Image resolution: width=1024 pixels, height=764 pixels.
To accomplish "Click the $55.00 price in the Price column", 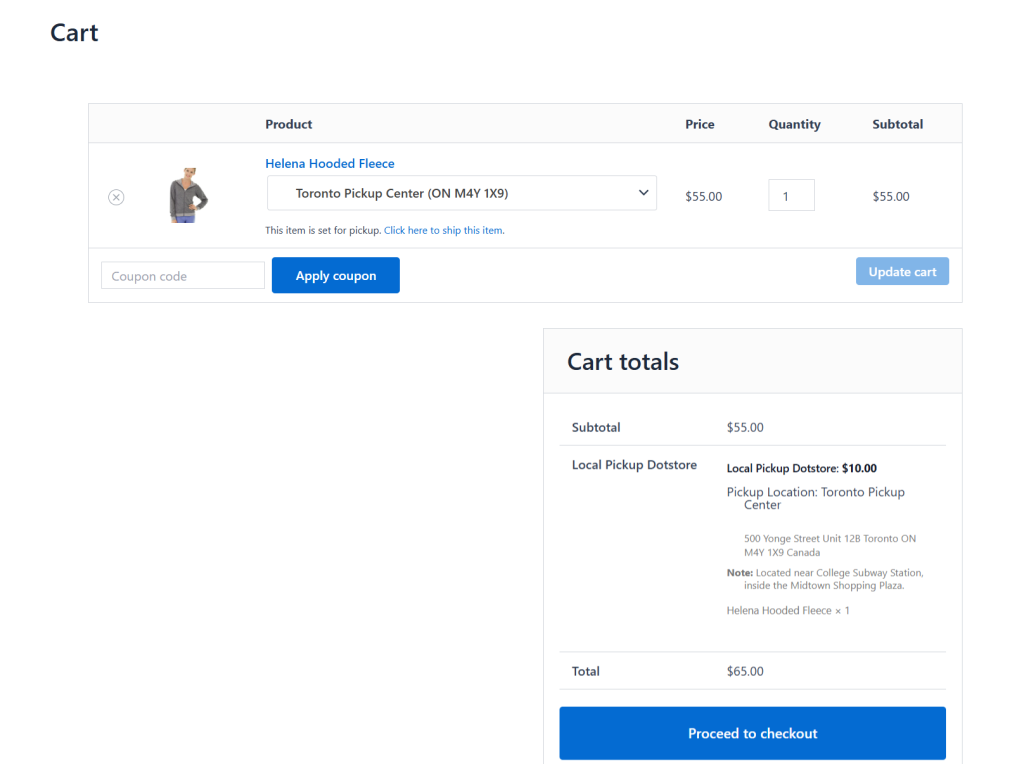I will [703, 196].
